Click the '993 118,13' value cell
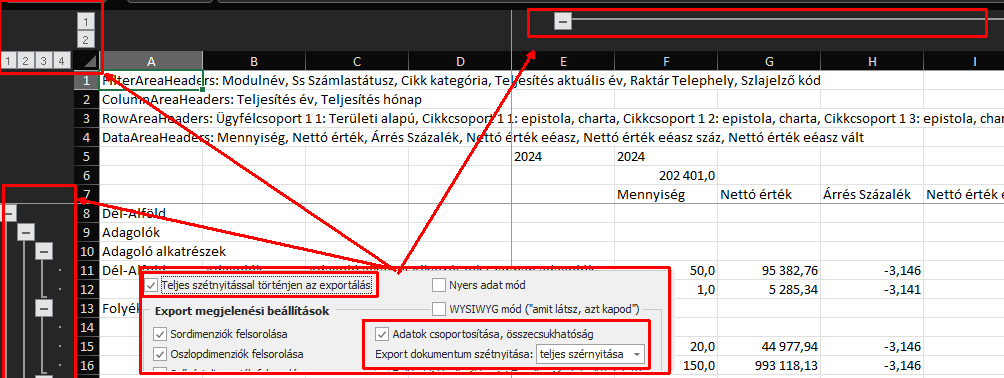 pyautogui.click(x=770, y=366)
